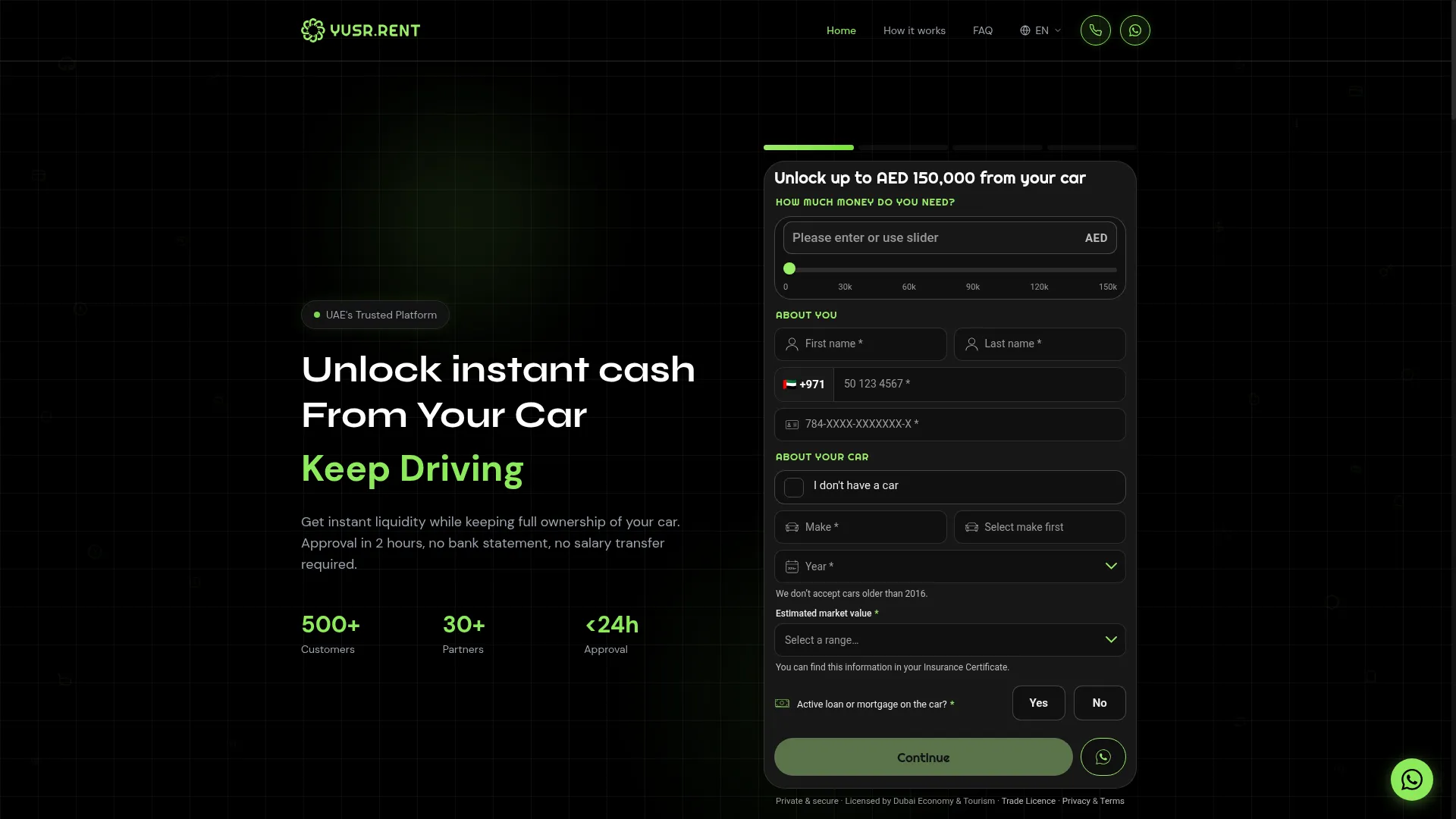
Task: Open the Trade Licence link
Action: click(x=1028, y=801)
